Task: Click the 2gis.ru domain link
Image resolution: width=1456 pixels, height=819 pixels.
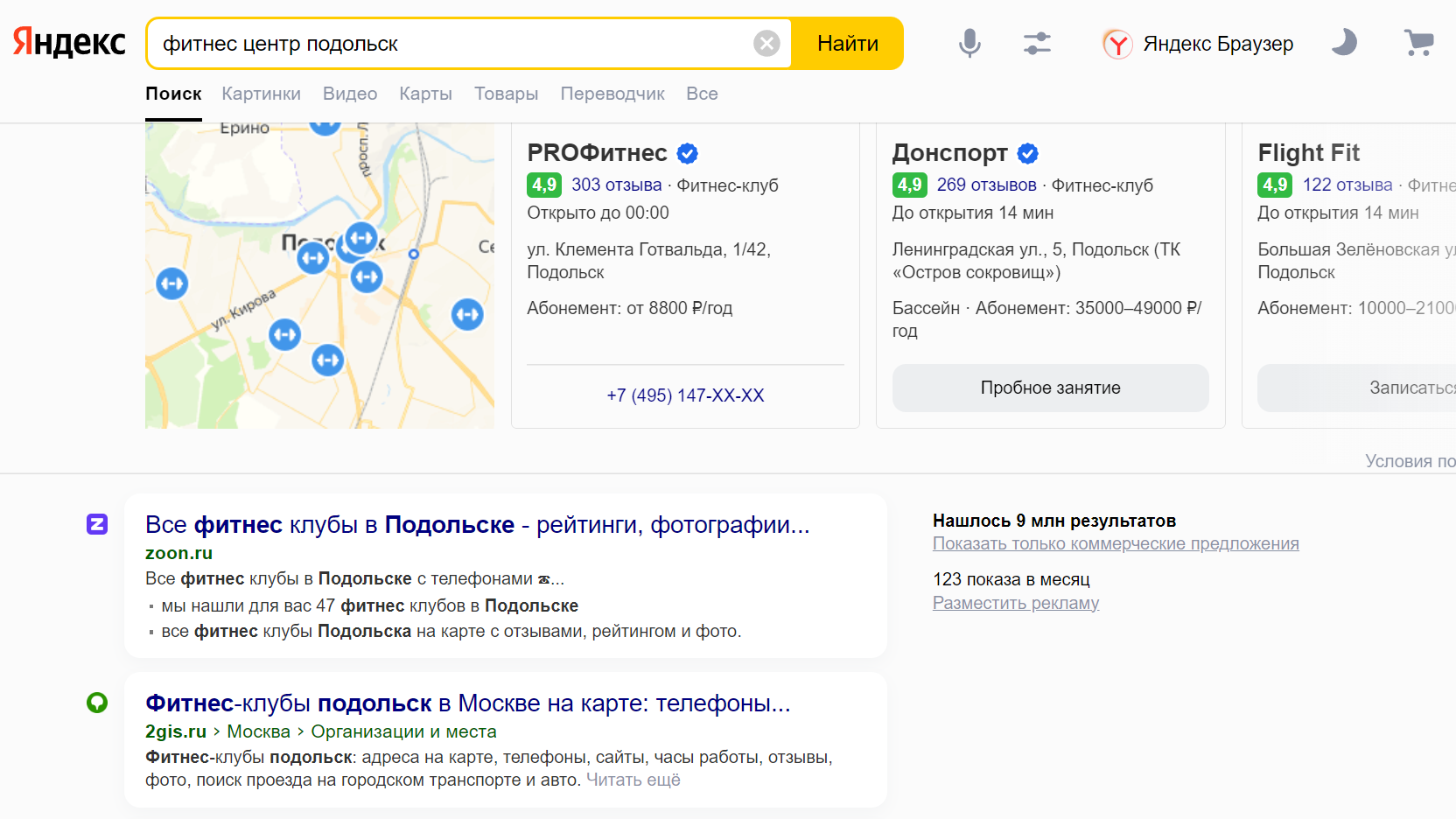Action: point(176,731)
